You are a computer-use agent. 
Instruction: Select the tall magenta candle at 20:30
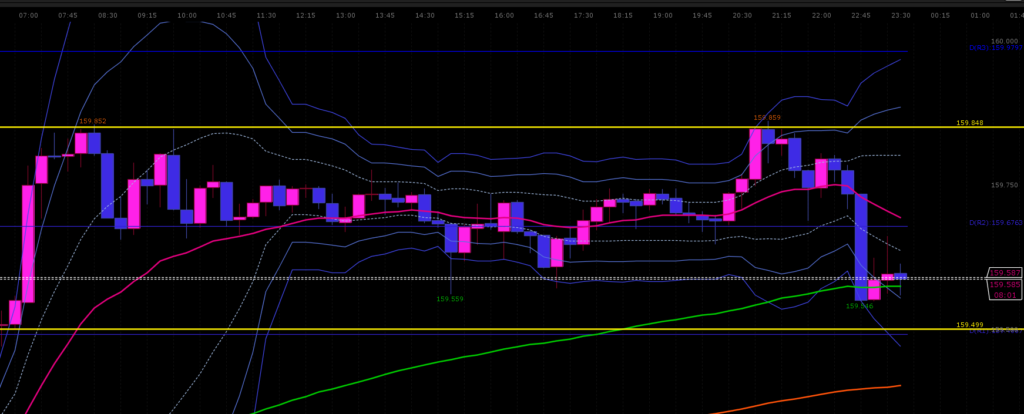(x=755, y=153)
